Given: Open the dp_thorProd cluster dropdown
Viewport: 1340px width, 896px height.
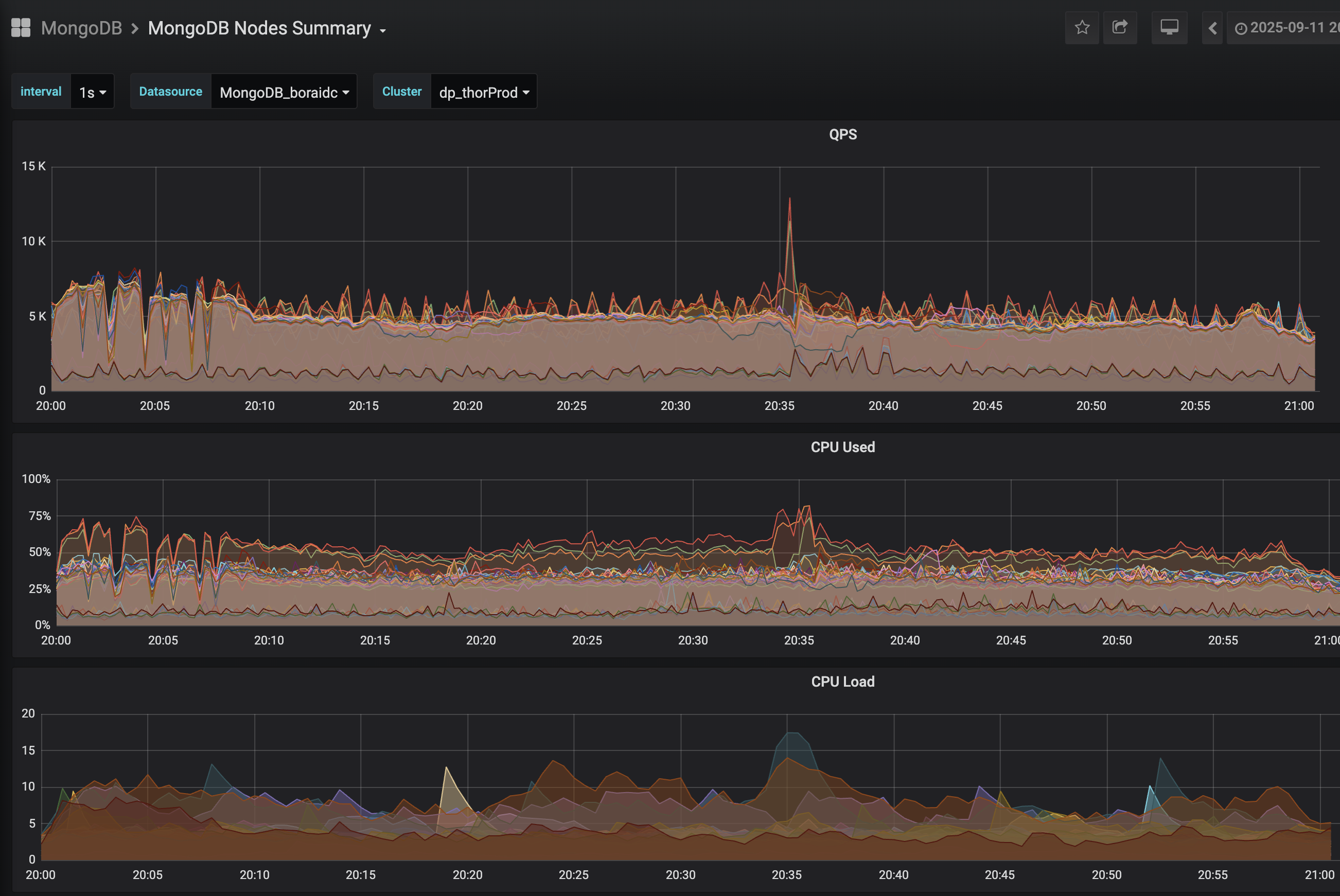Looking at the screenshot, I should point(483,92).
